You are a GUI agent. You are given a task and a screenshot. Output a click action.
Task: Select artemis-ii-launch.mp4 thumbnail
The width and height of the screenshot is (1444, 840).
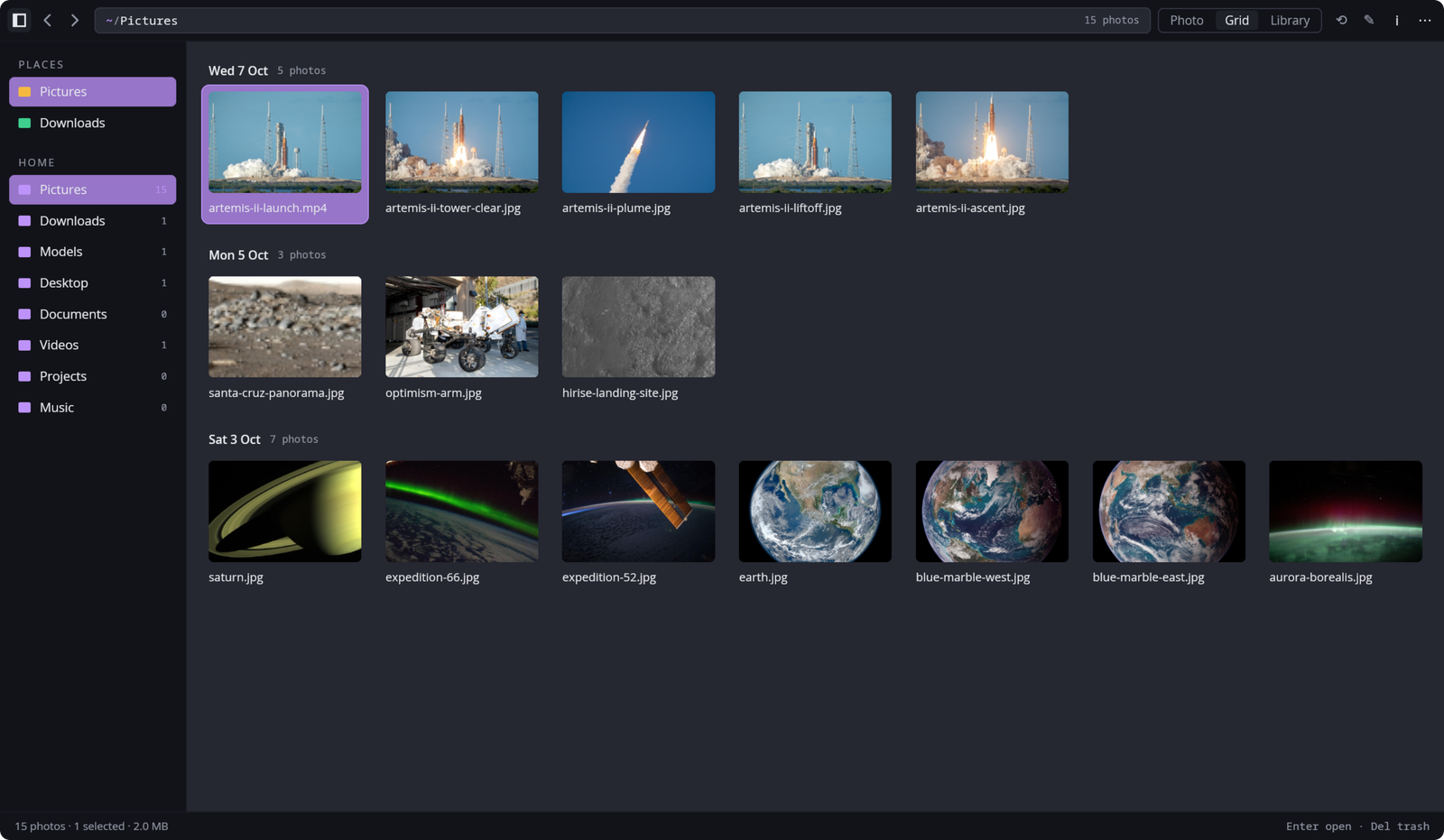285,142
